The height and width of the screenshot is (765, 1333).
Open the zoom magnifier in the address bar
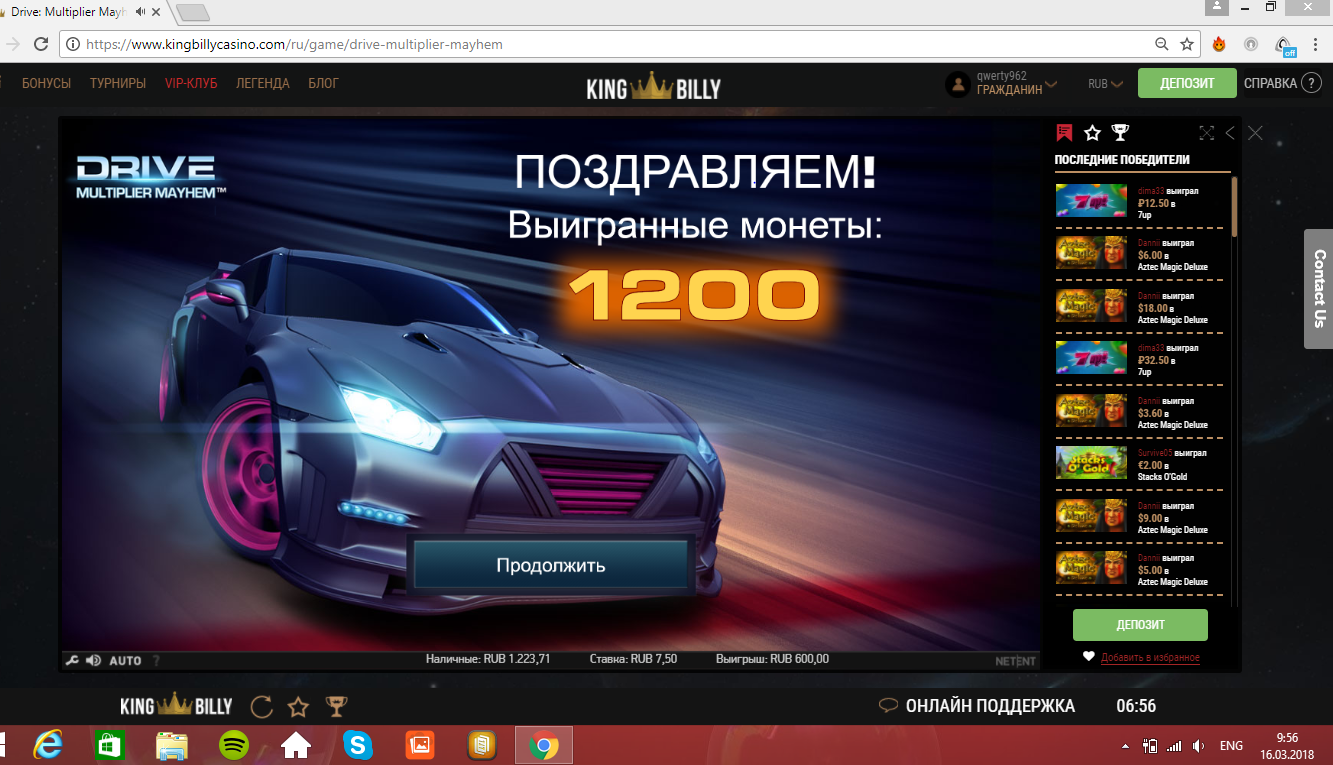point(1162,44)
